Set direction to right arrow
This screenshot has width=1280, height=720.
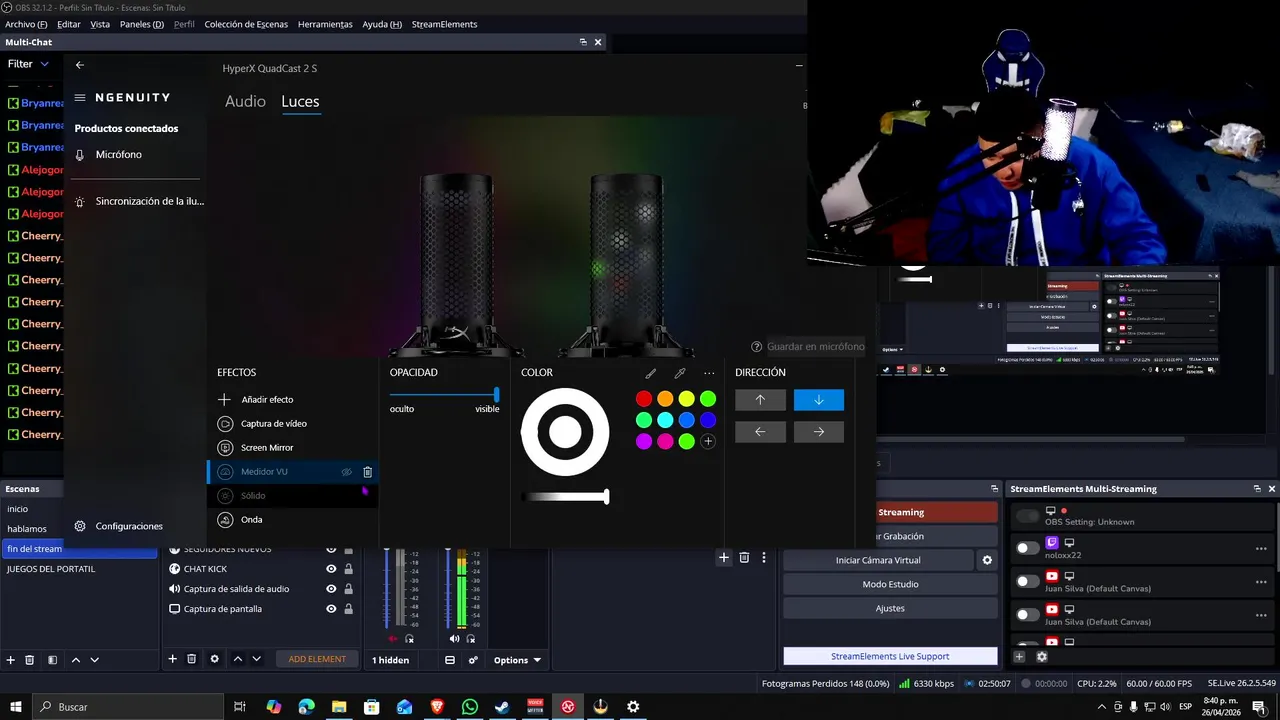[819, 432]
